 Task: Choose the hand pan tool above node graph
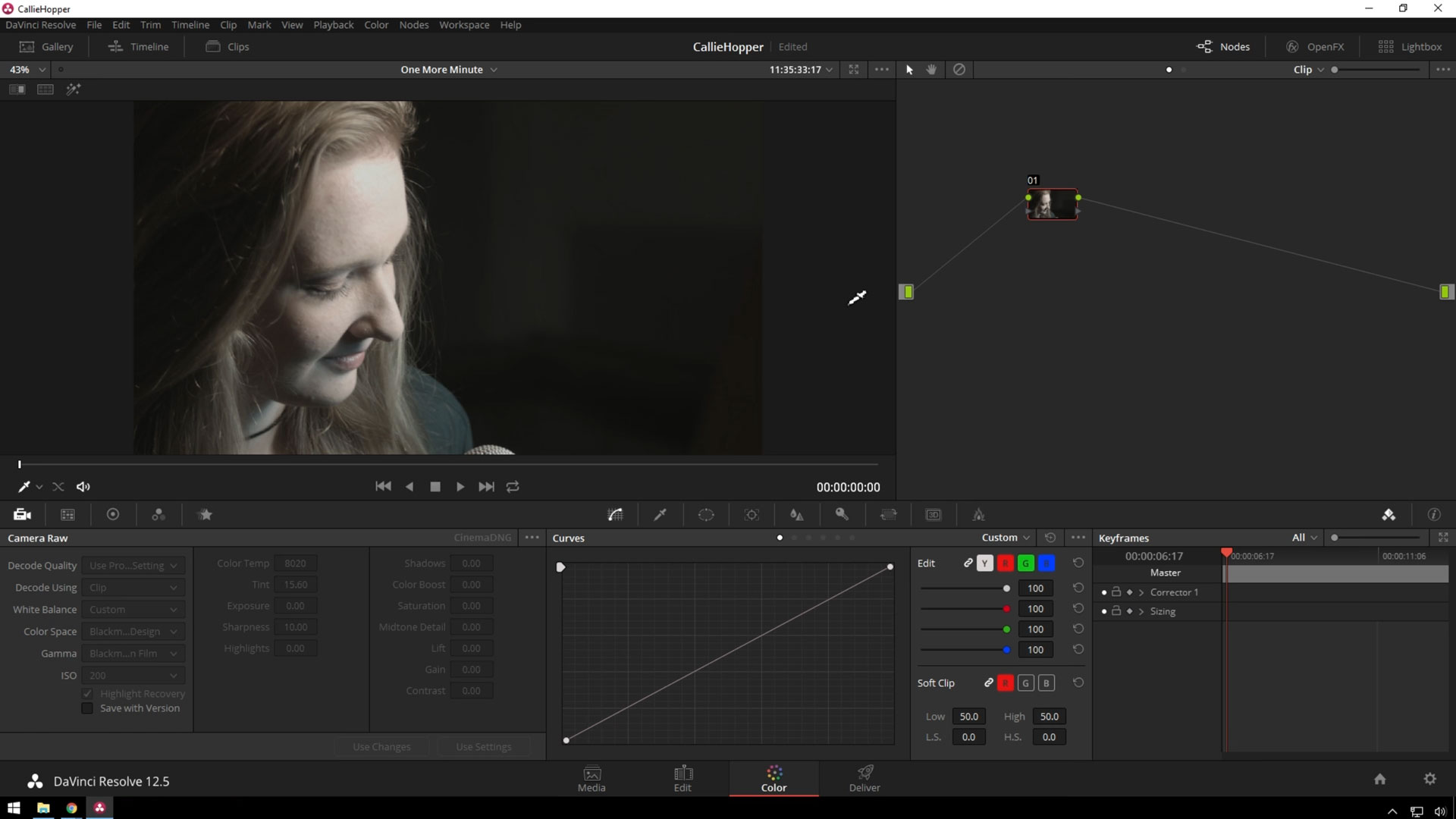point(931,70)
